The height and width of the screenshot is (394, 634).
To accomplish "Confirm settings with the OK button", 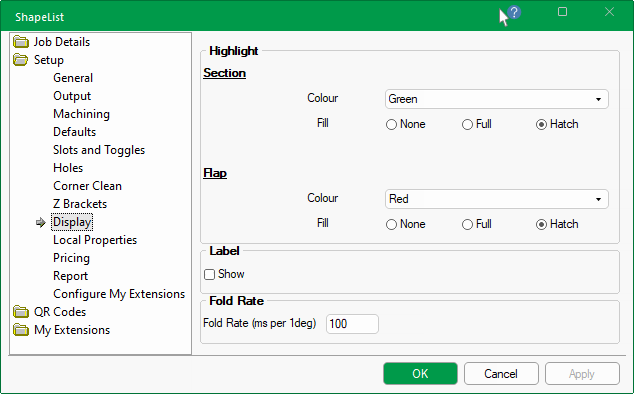I will click(421, 373).
